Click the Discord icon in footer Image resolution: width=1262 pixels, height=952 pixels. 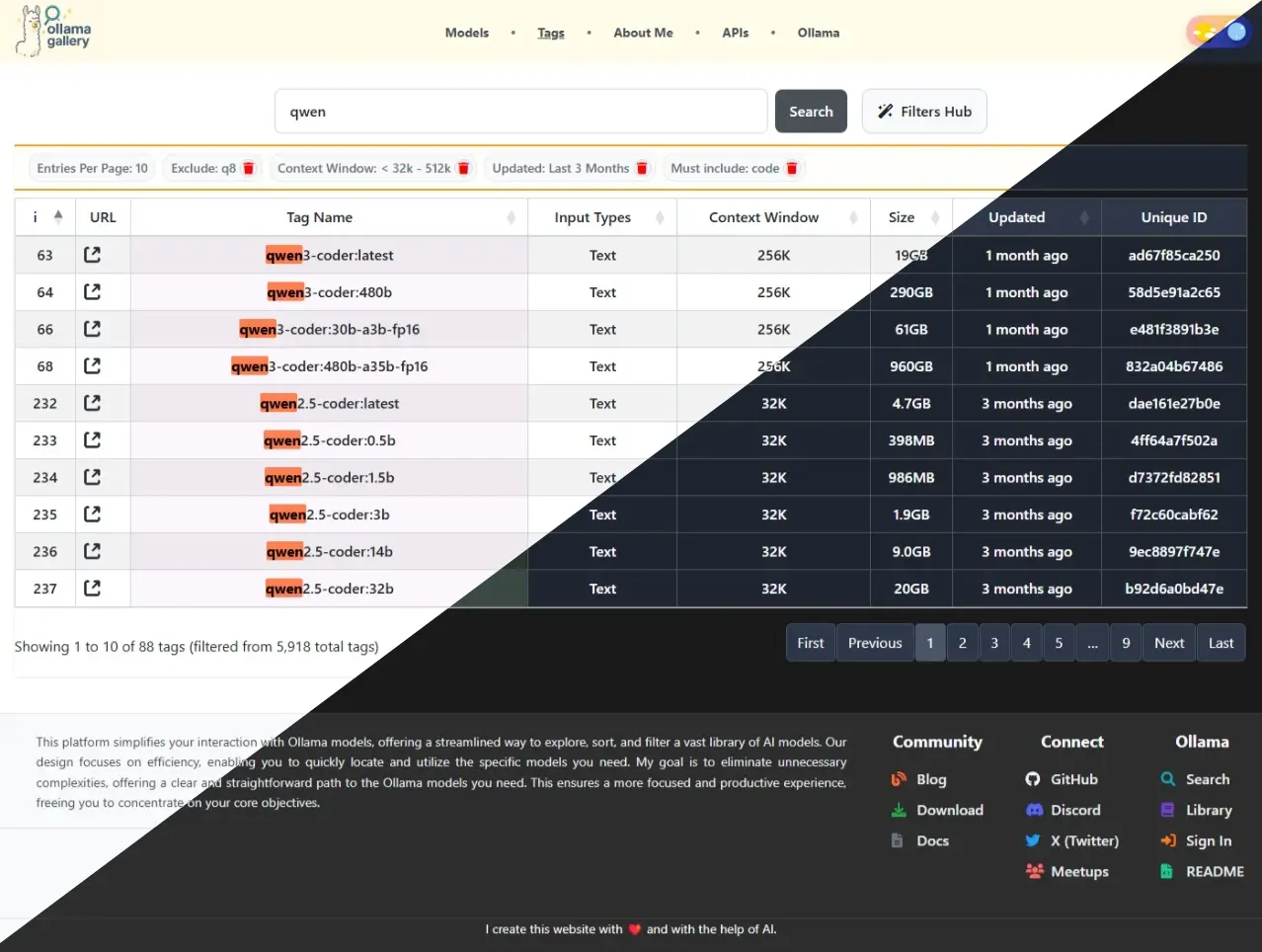click(x=1034, y=810)
